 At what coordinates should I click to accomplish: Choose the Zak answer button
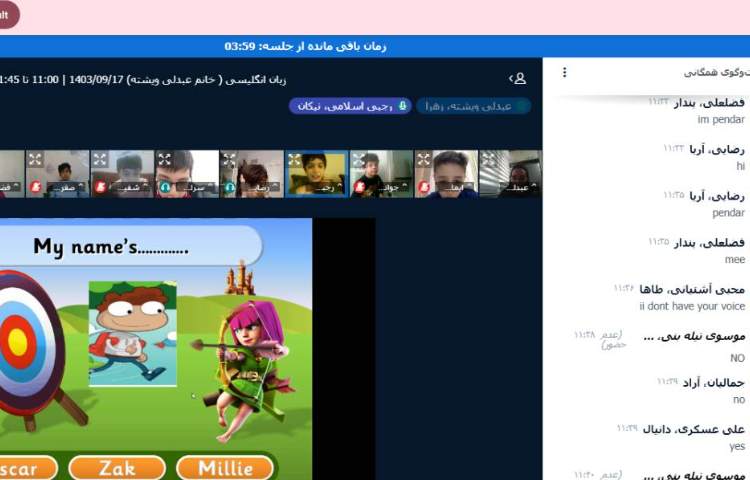(117, 468)
